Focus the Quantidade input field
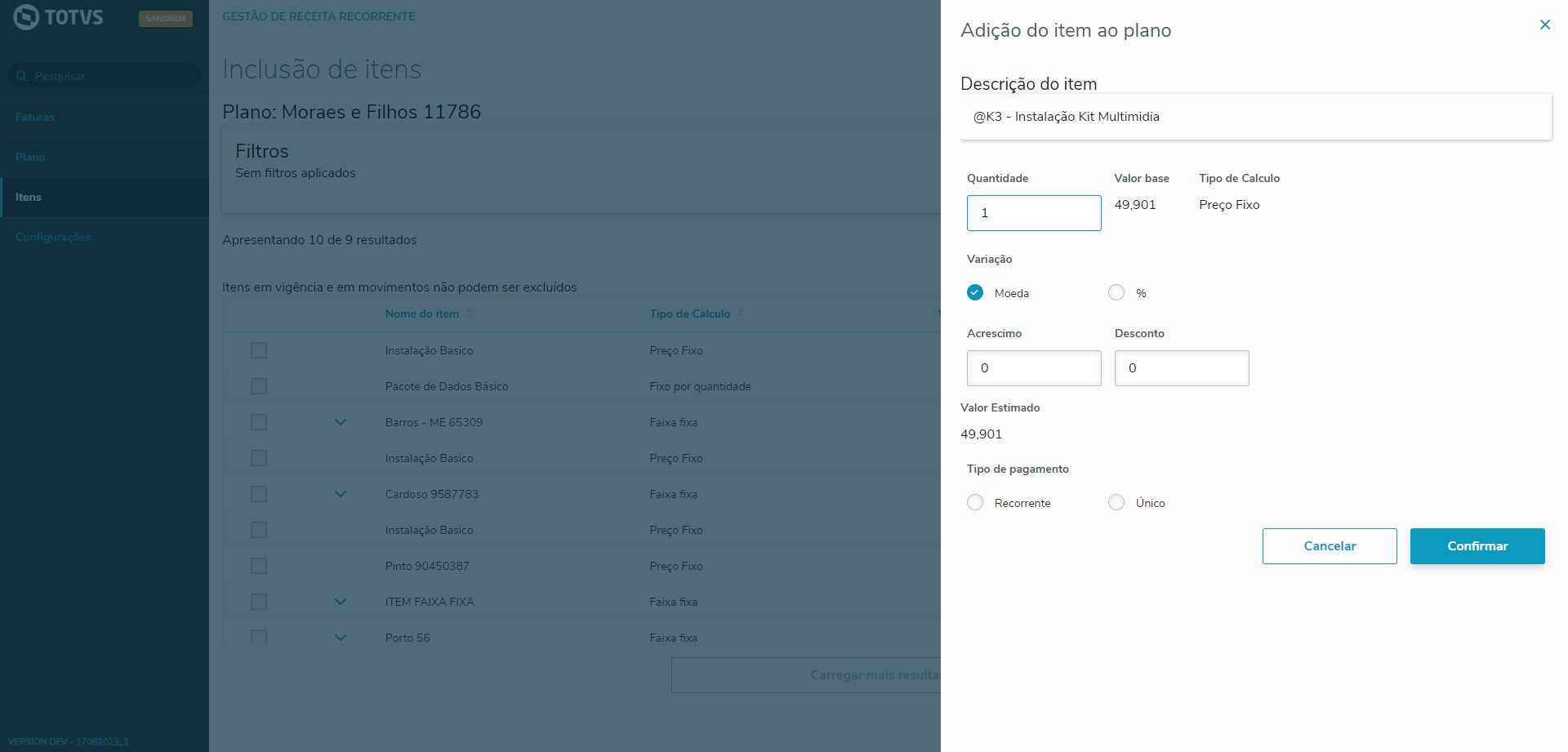The width and height of the screenshot is (1568, 752). 1034,213
